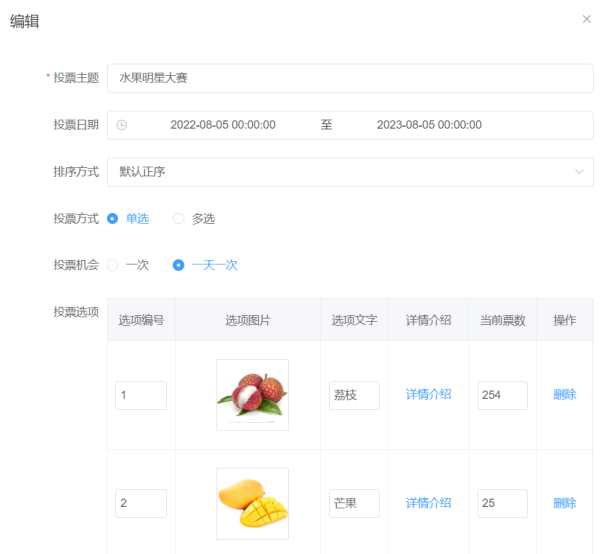This screenshot has height=554, width=600.
Task: Choose the 一天一次 voting chance radio
Action: pos(178,265)
